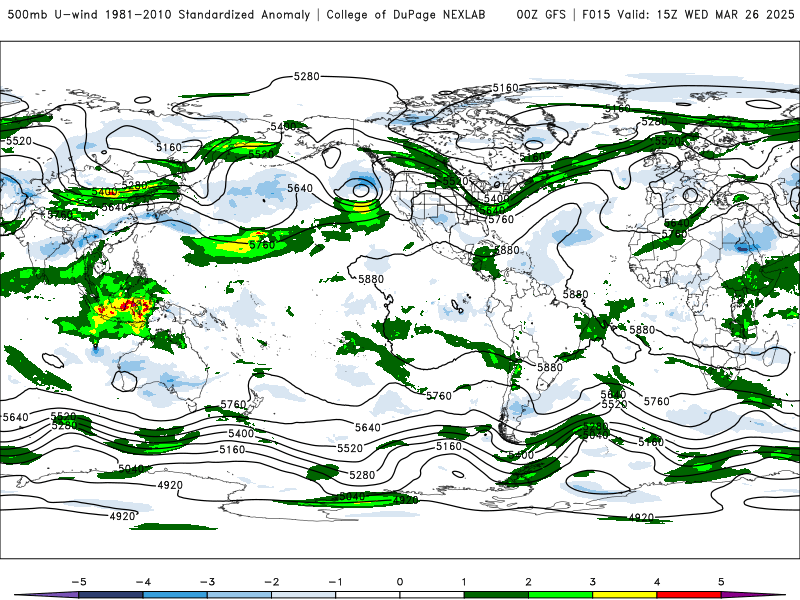Click the 5280 contour label over the Arctic

pyautogui.click(x=307, y=76)
